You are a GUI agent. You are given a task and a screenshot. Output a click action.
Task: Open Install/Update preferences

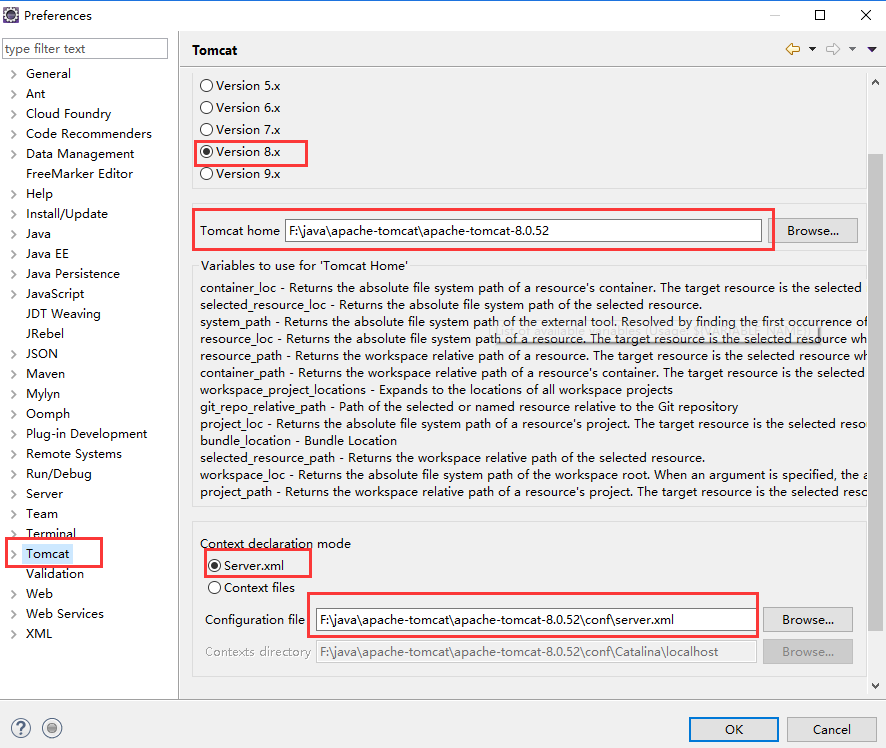pyautogui.click(x=67, y=214)
